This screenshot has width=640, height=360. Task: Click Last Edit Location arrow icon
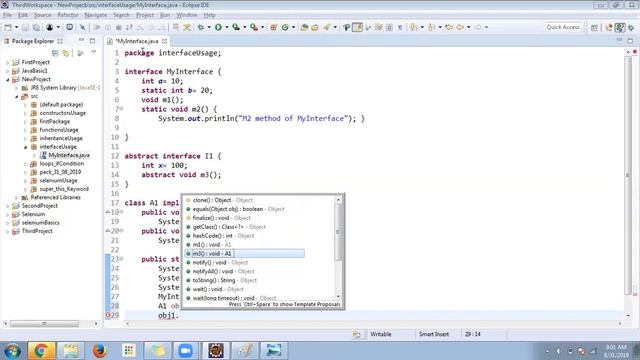449,27
